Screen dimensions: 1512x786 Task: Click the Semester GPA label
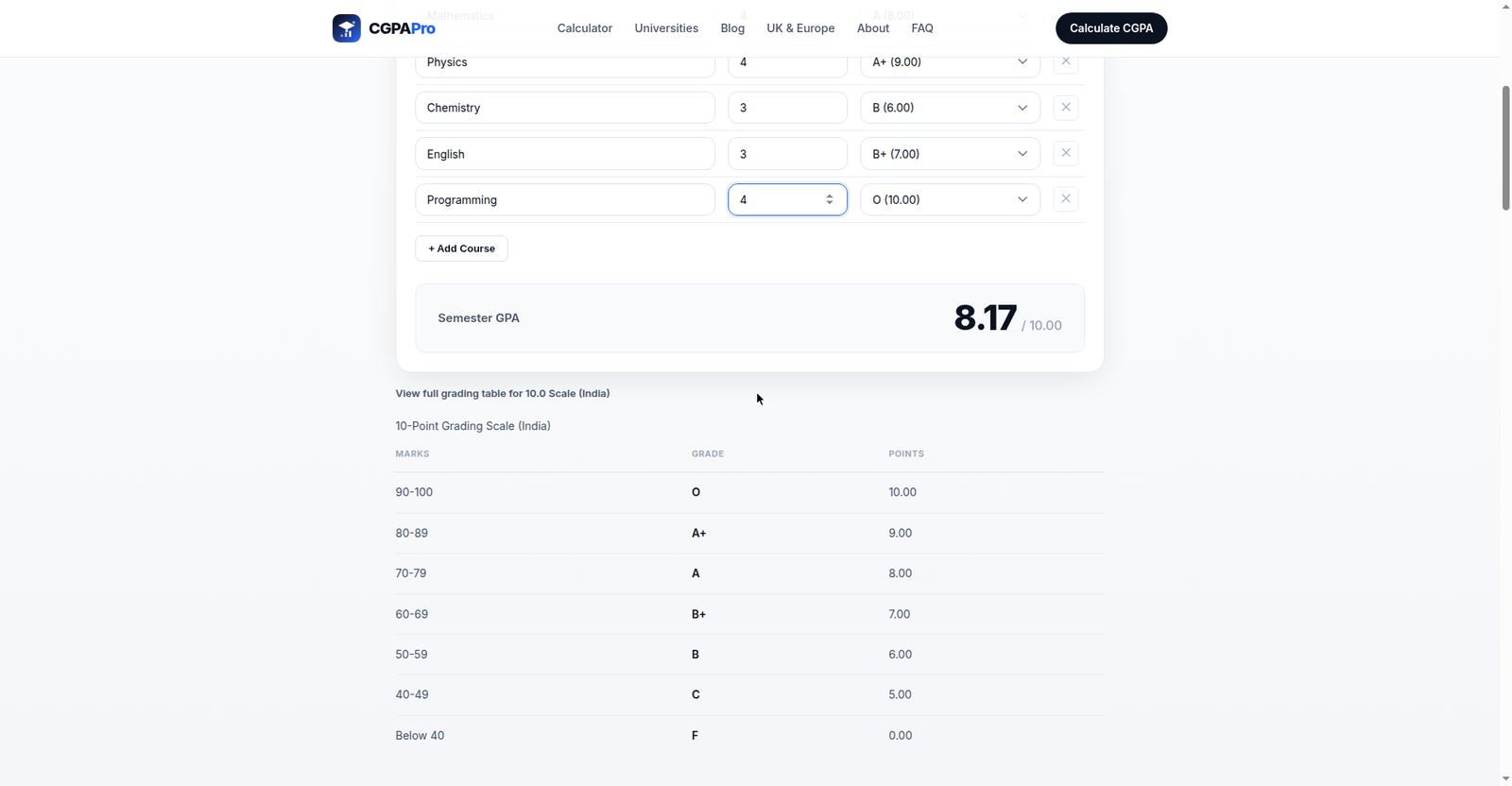click(478, 318)
